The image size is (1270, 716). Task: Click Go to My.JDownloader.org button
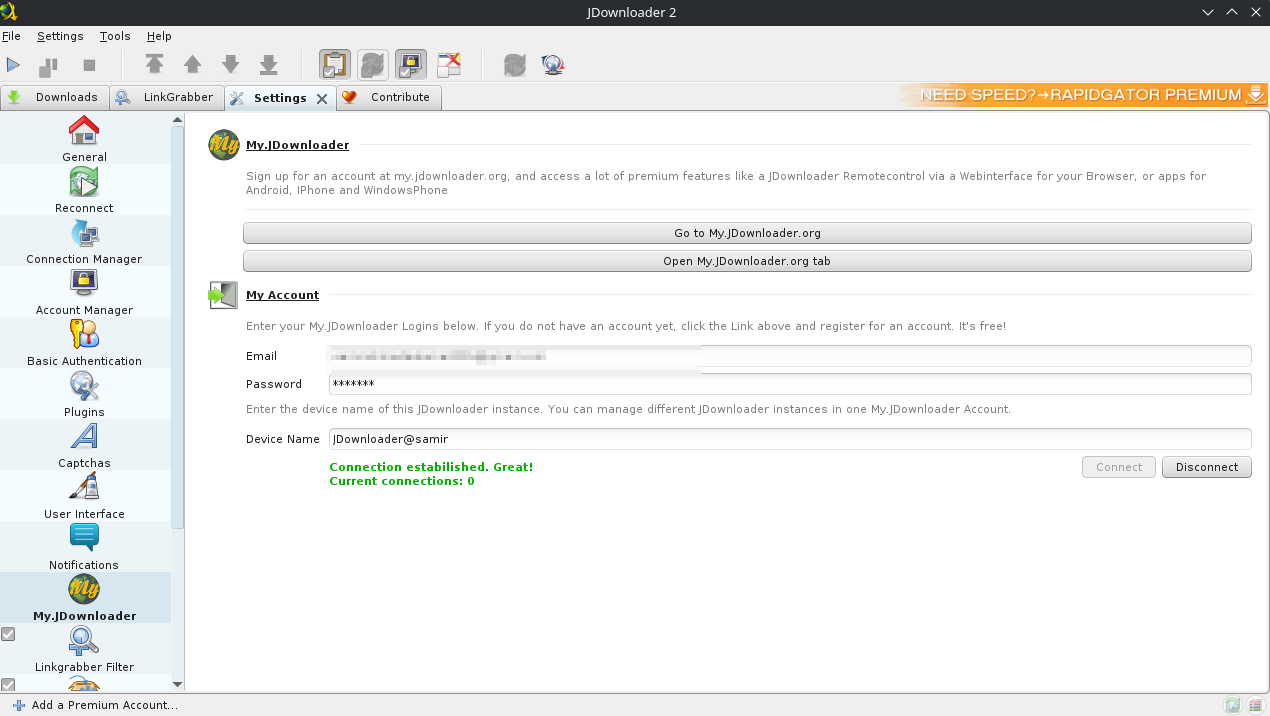747,233
